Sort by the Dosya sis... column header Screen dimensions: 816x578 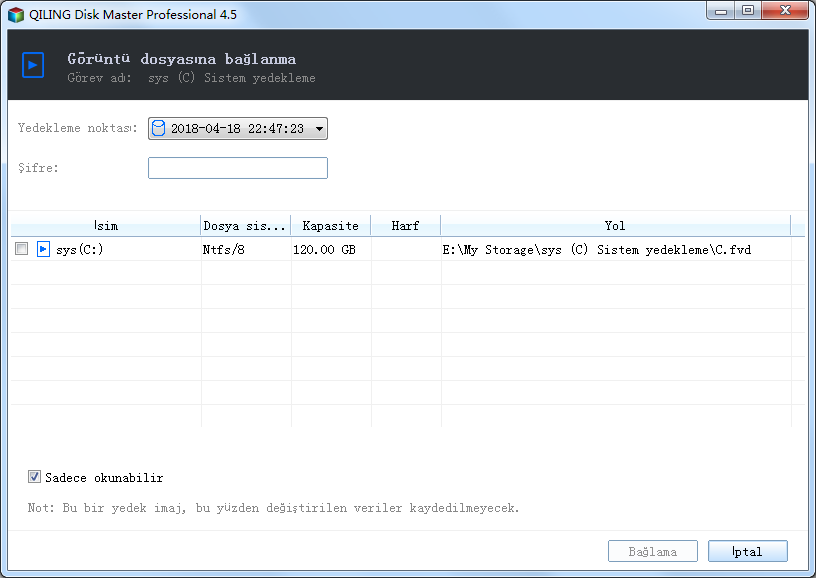pyautogui.click(x=245, y=226)
